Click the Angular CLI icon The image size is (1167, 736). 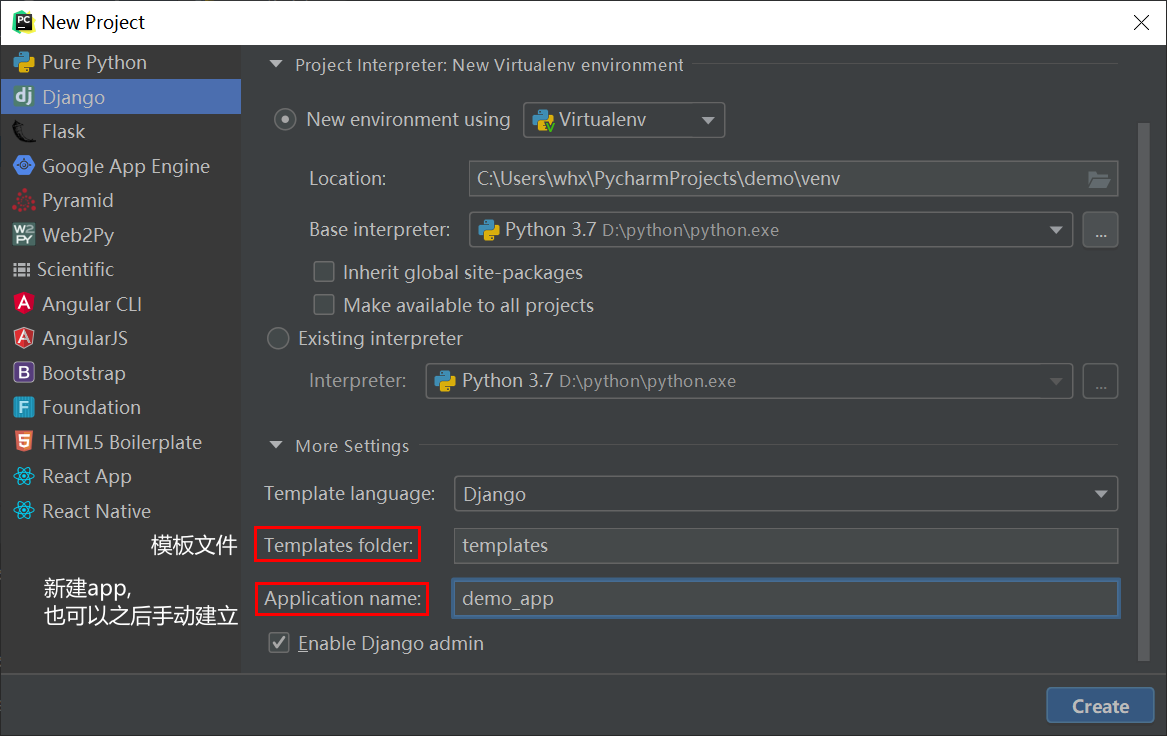24,304
